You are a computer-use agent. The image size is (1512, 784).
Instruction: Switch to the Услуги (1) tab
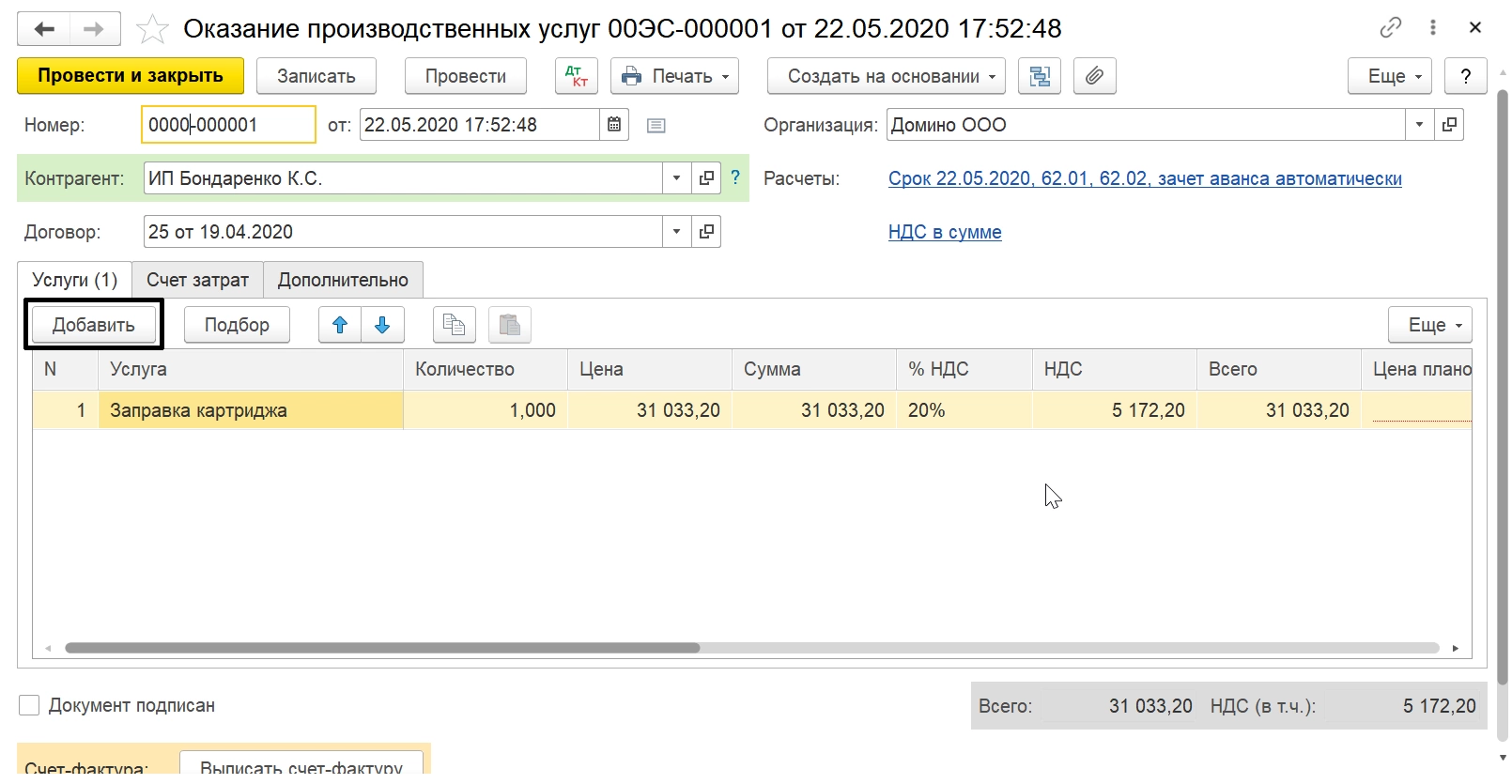point(74,280)
